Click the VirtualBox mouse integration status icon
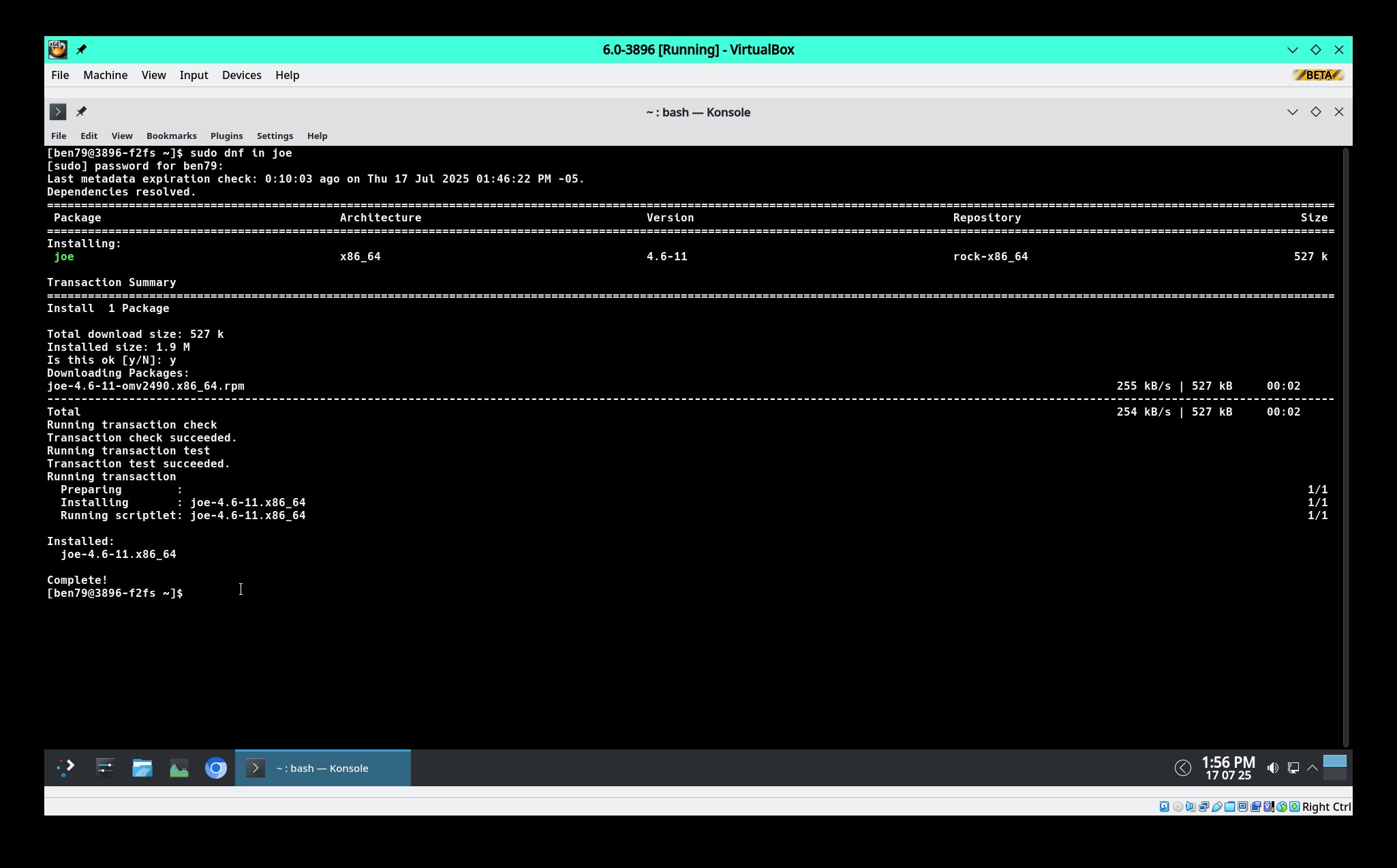This screenshot has height=868, width=1397. coord(1282,807)
